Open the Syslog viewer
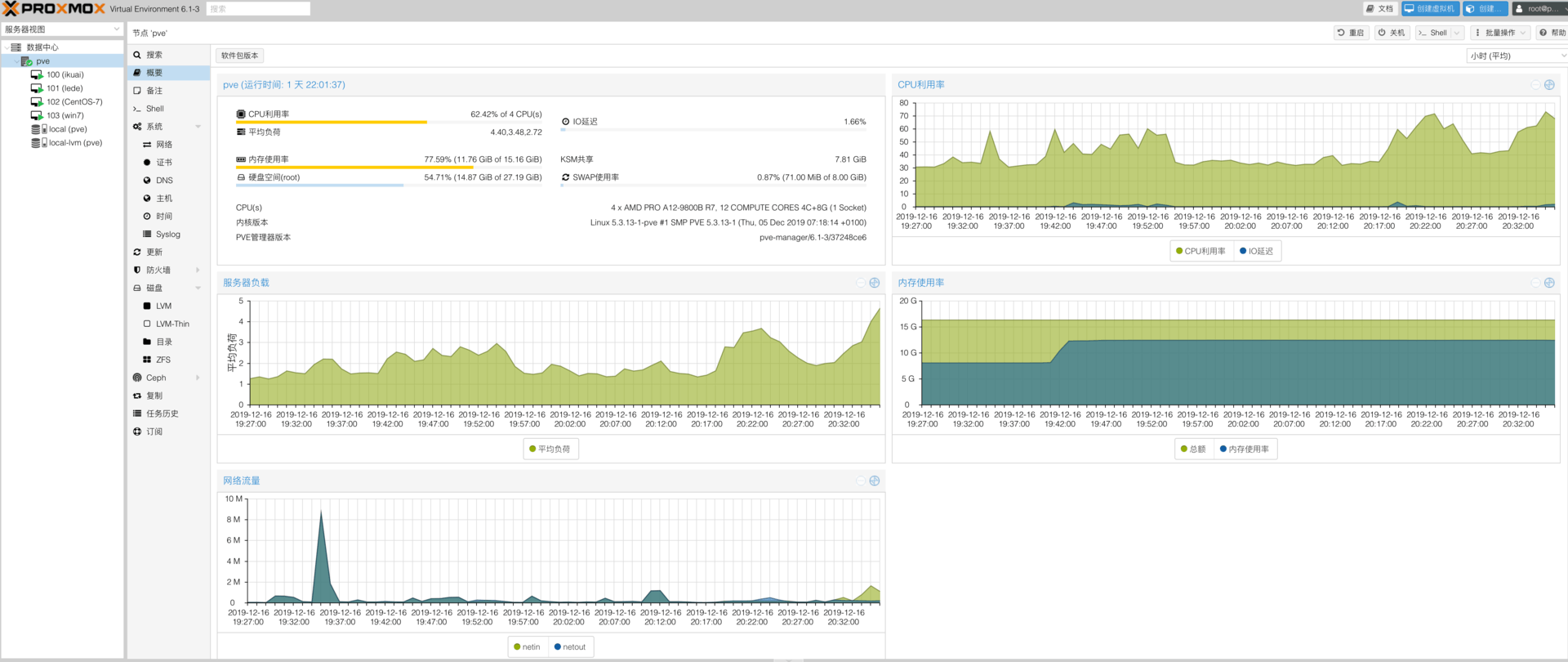This screenshot has height=662, width=1568. point(168,235)
